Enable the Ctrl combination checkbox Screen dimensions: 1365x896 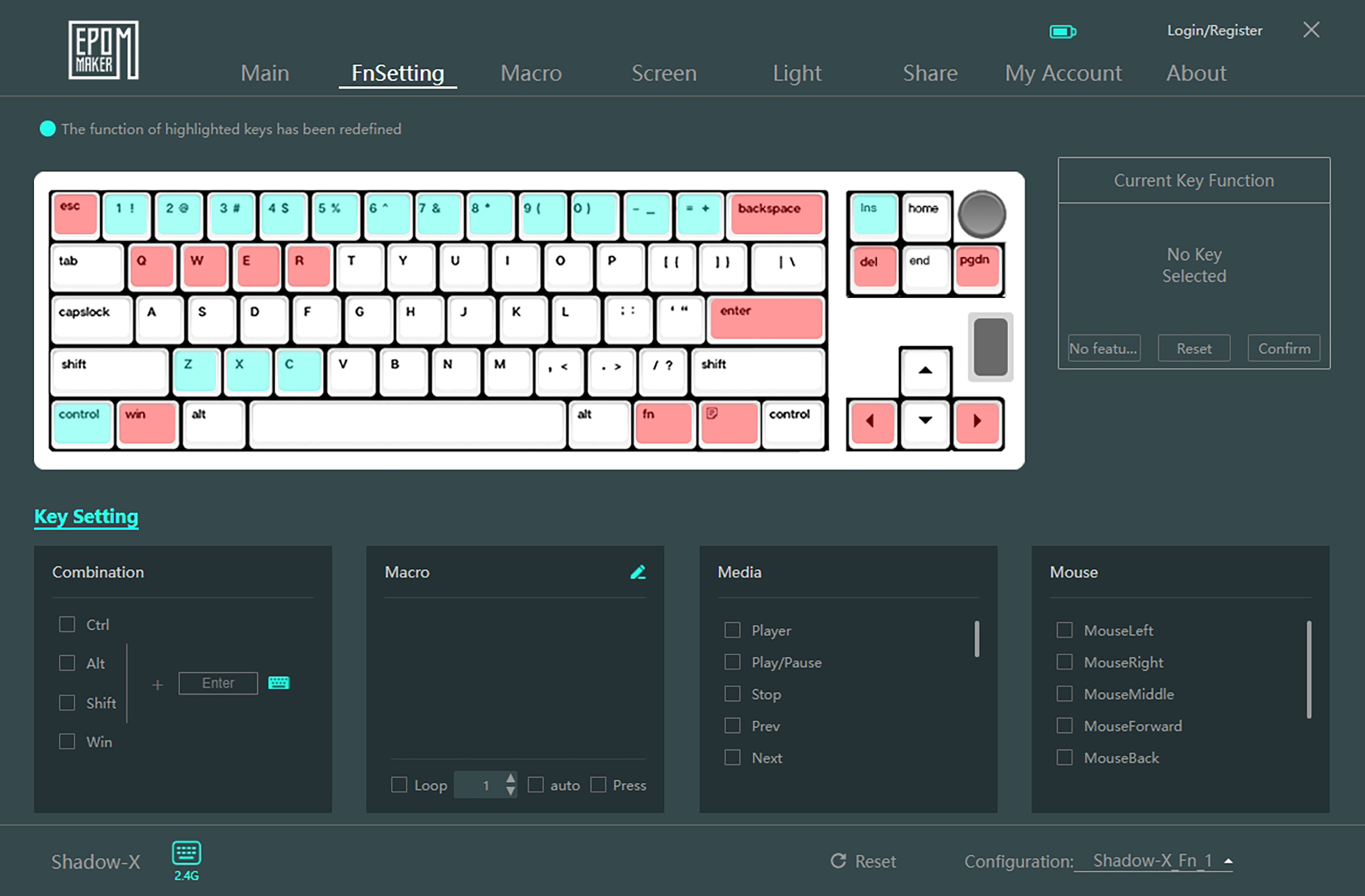[x=67, y=624]
